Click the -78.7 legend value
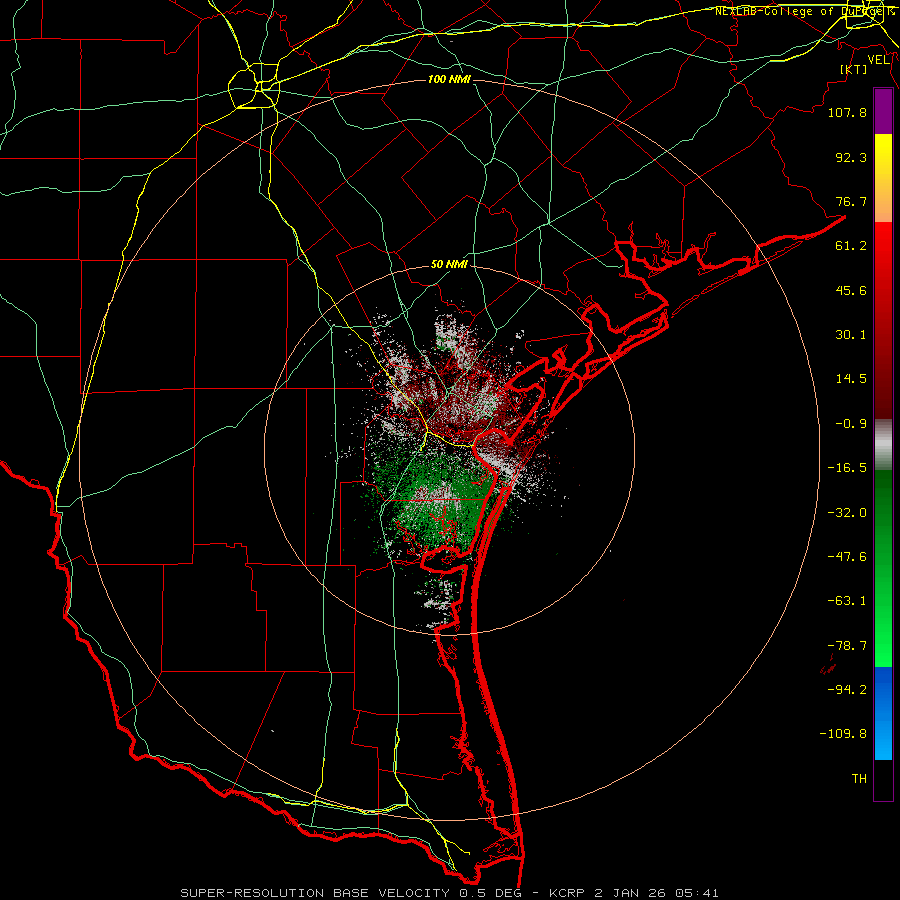 tap(847, 646)
